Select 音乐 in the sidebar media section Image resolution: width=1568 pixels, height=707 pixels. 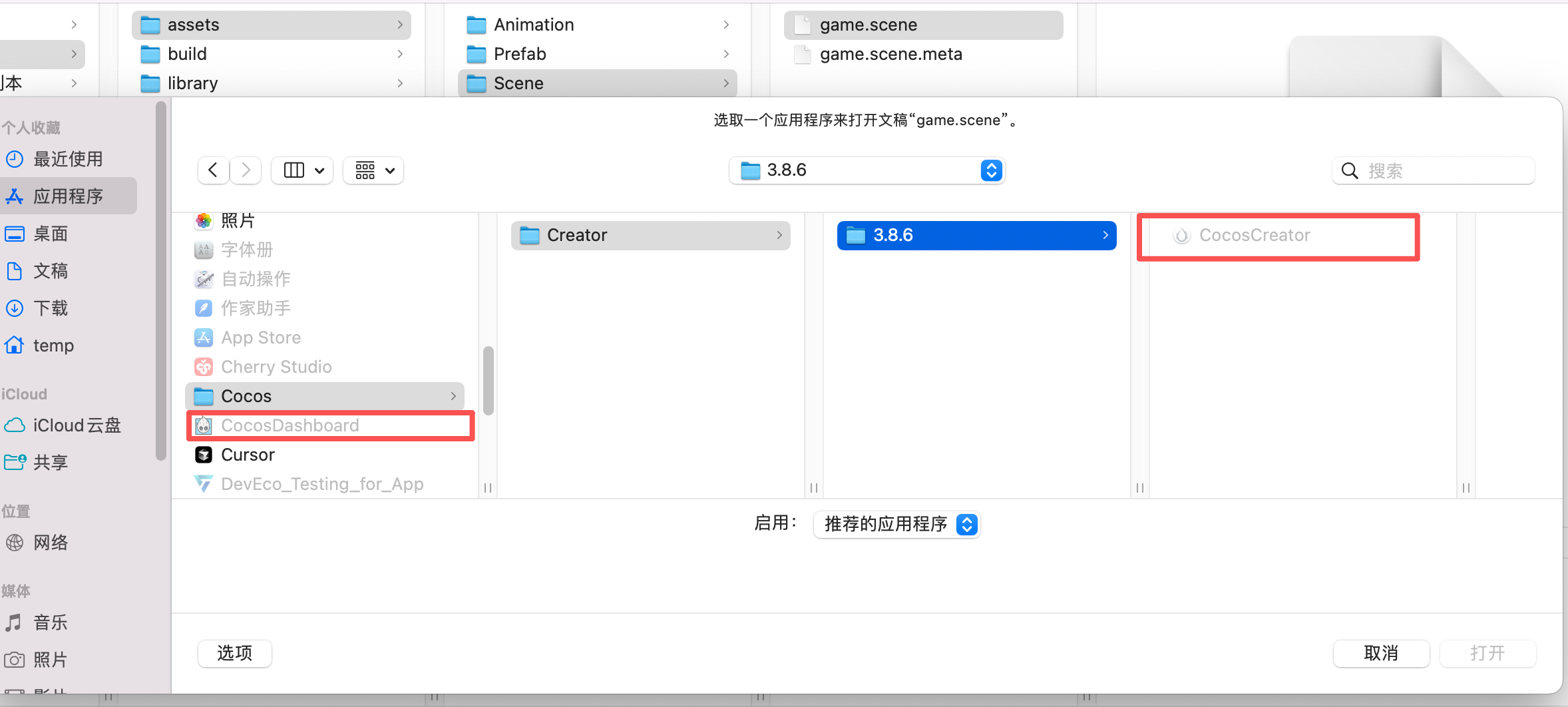point(69,622)
